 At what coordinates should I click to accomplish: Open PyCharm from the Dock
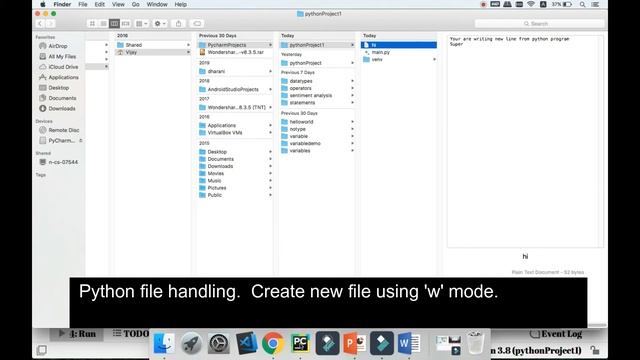coord(300,343)
